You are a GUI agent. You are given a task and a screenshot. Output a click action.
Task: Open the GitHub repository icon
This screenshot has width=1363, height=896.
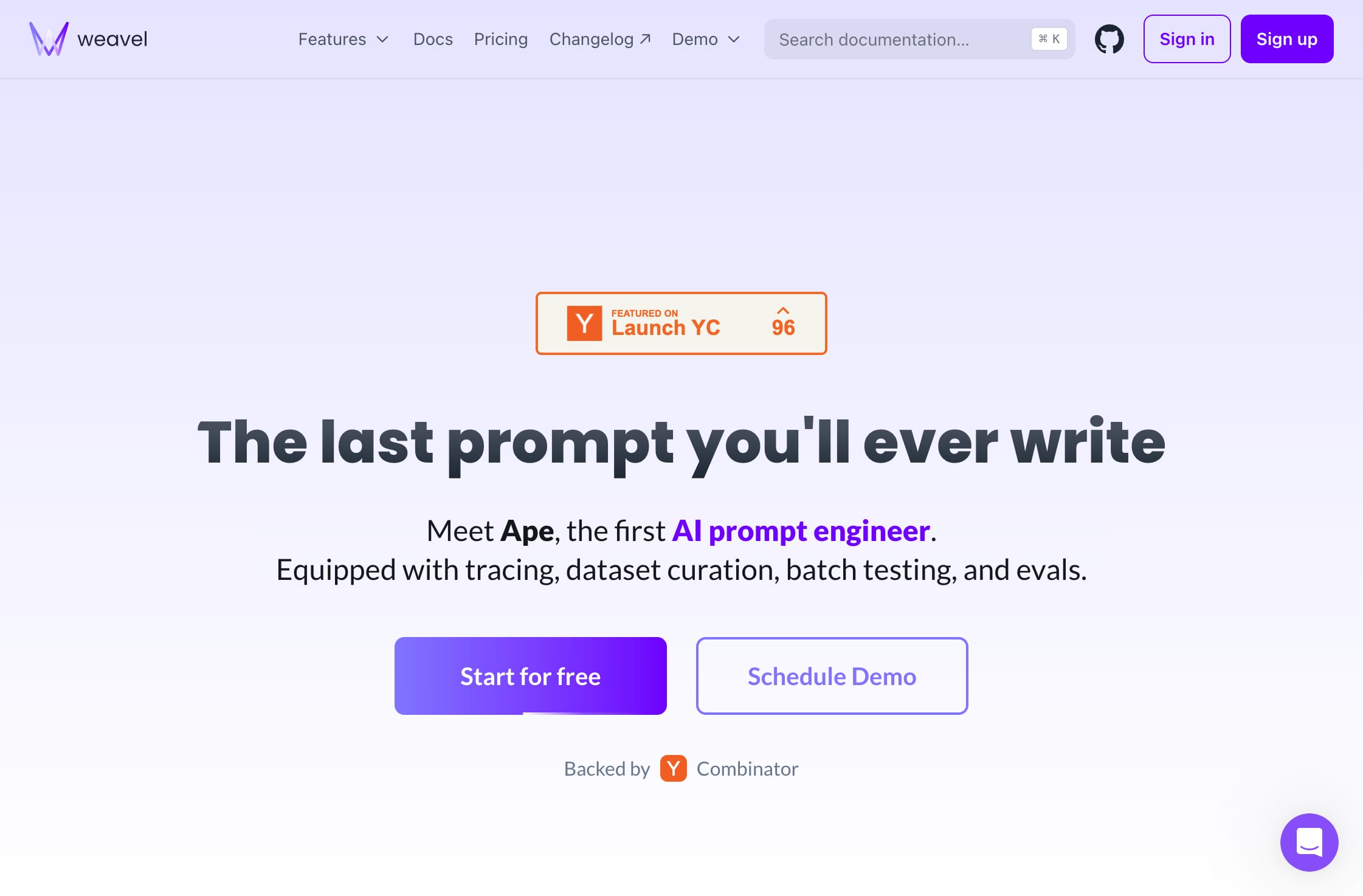[x=1109, y=38]
